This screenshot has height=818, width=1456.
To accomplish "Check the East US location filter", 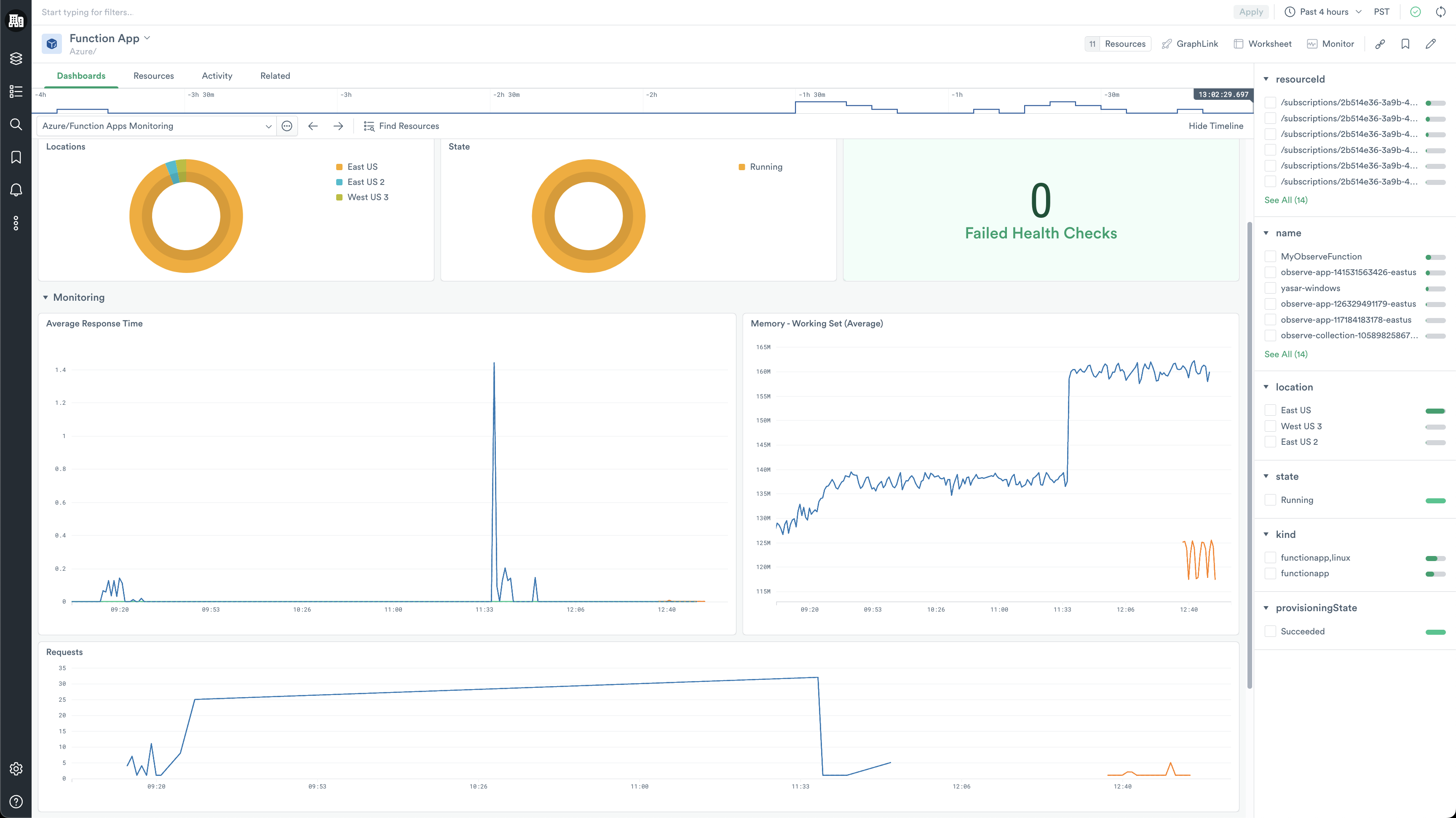I will 1270,410.
